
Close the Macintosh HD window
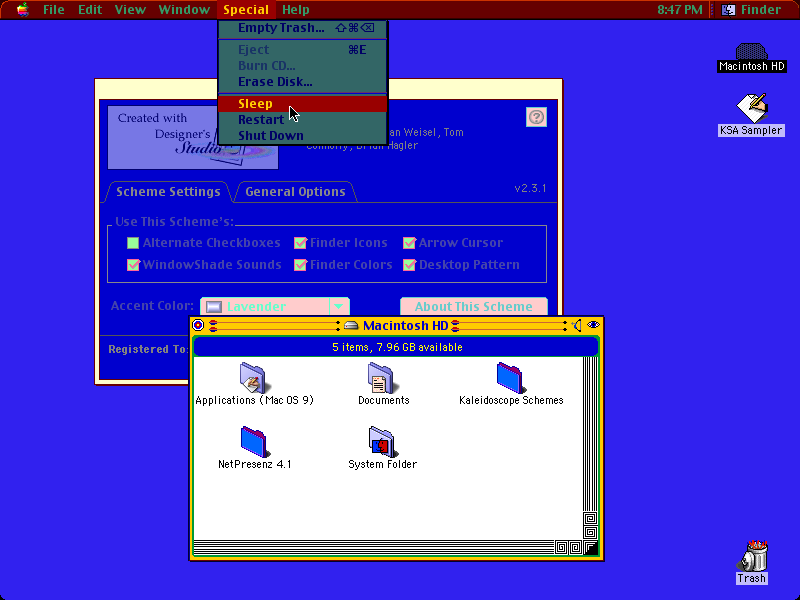click(x=198, y=325)
